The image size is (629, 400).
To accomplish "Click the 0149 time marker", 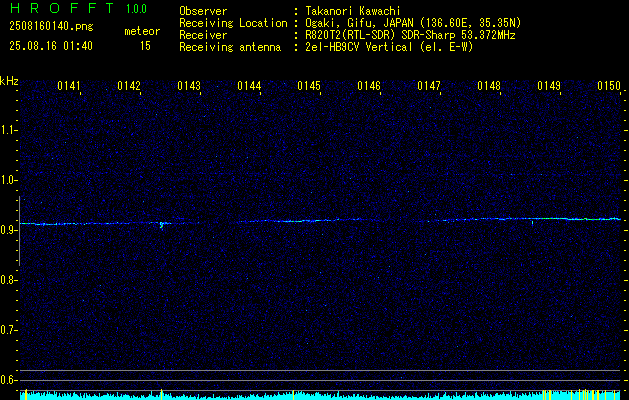I will pos(549,86).
